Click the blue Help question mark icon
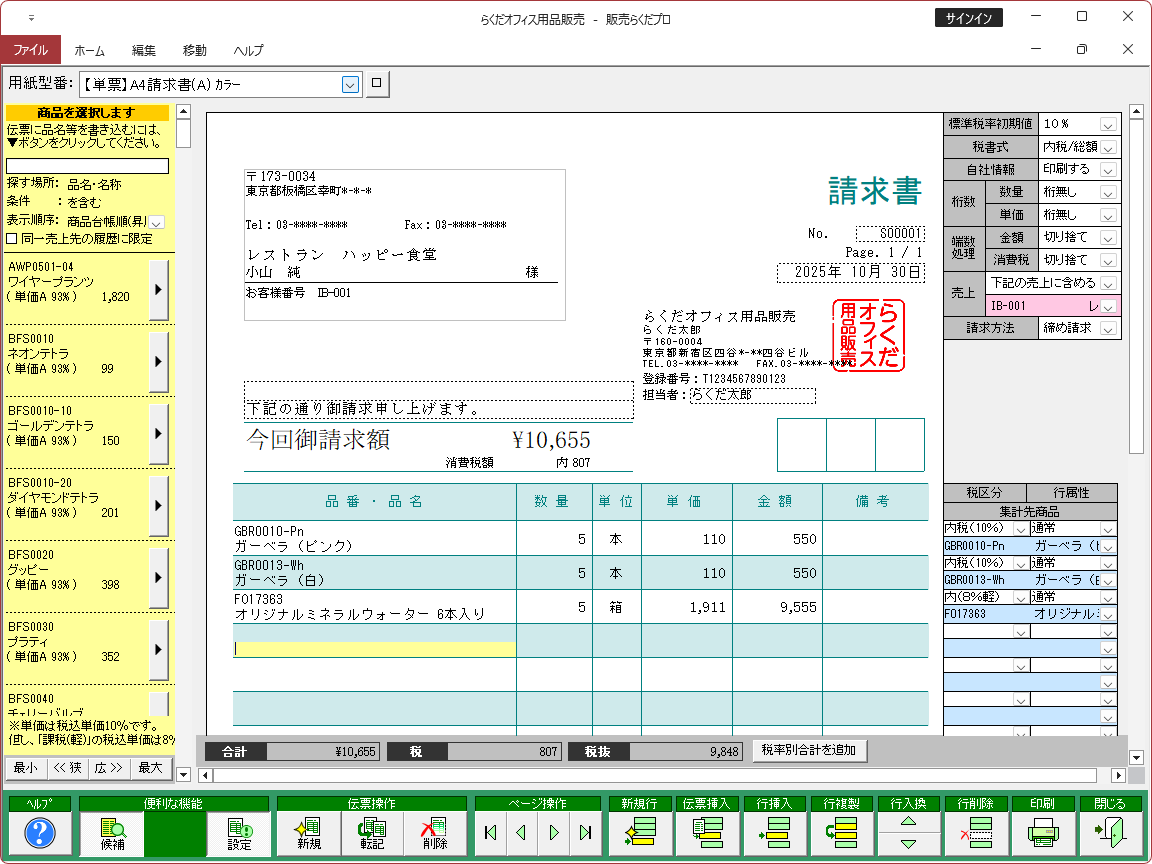The width and height of the screenshot is (1152, 864). [40, 832]
